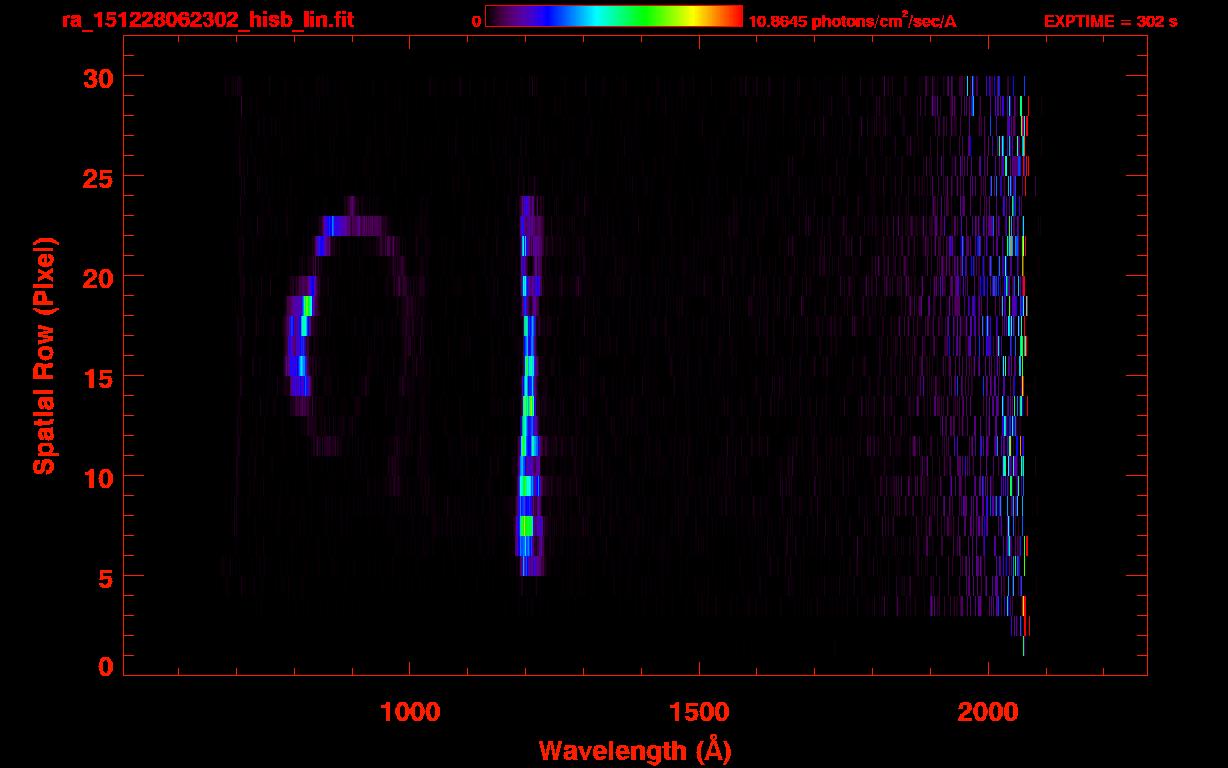Click the file name ra_151228062302_hisb_lin.fit

pos(206,20)
